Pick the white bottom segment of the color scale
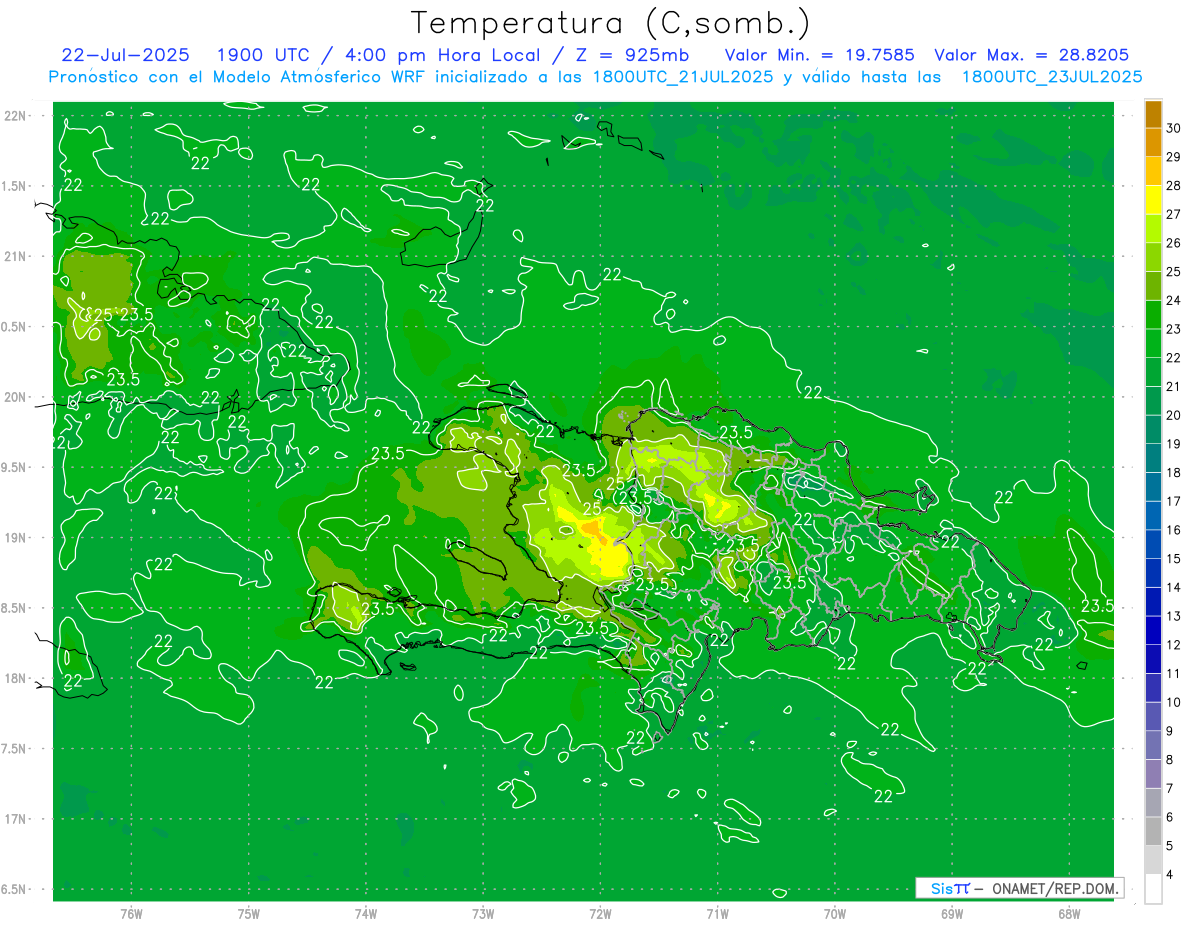 click(1153, 889)
